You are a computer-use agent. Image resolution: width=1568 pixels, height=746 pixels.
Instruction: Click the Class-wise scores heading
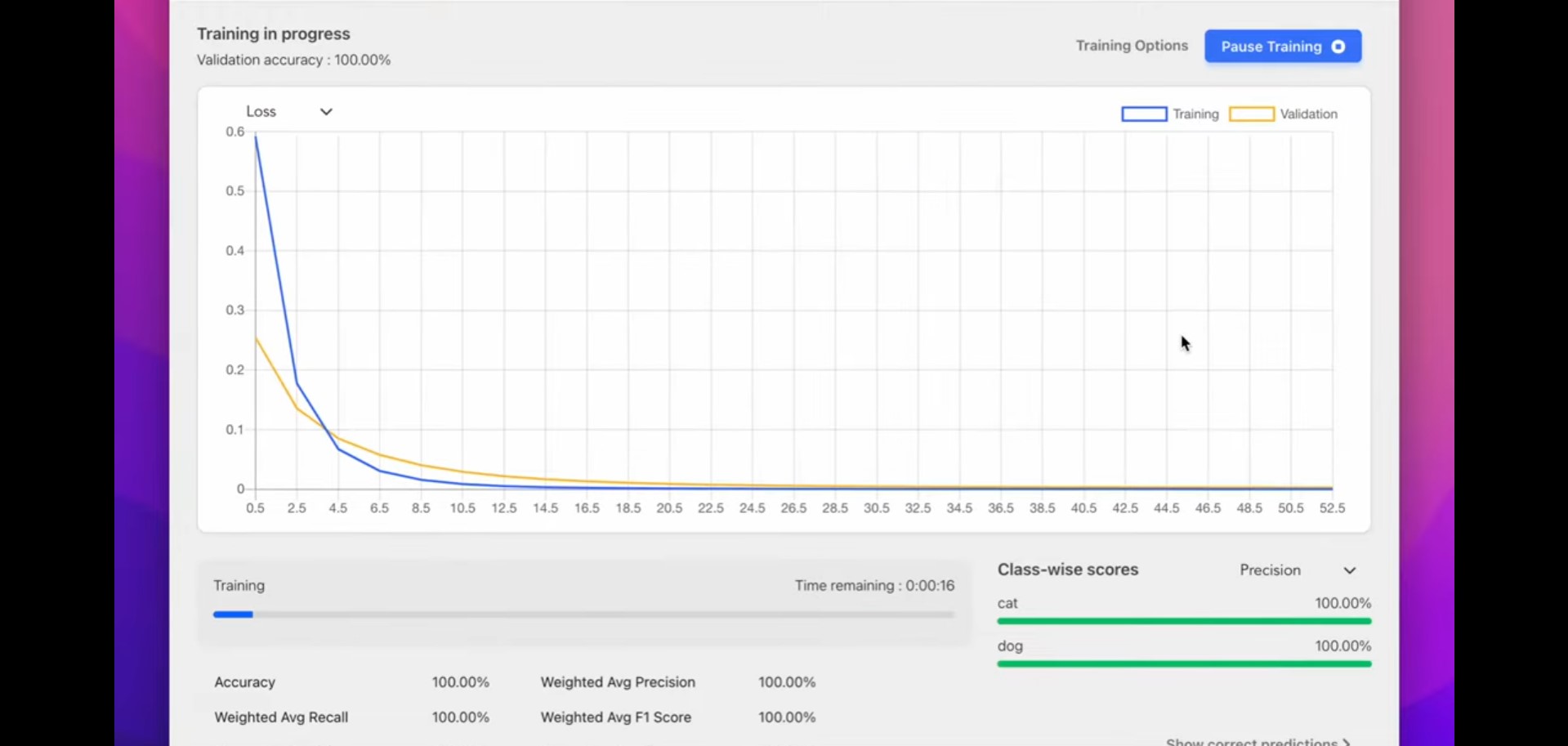coord(1068,570)
